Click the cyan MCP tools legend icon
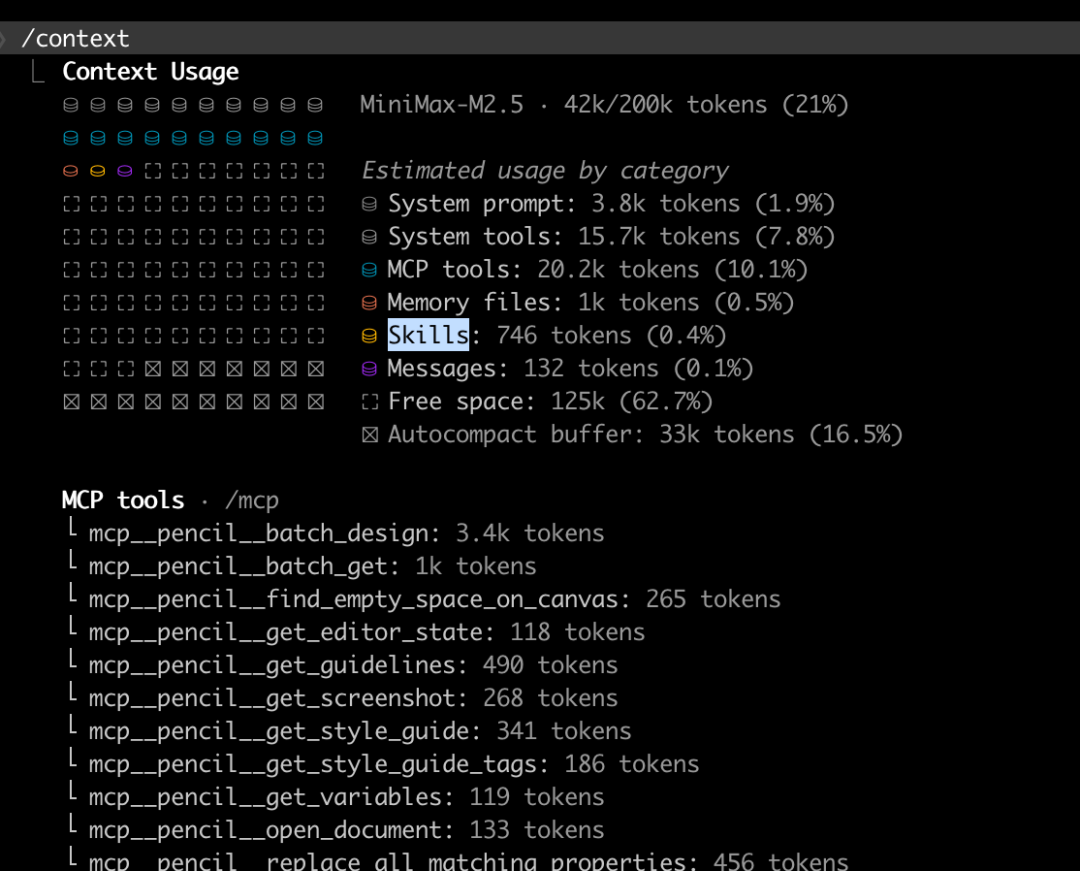Image resolution: width=1080 pixels, height=871 pixels. click(x=369, y=270)
